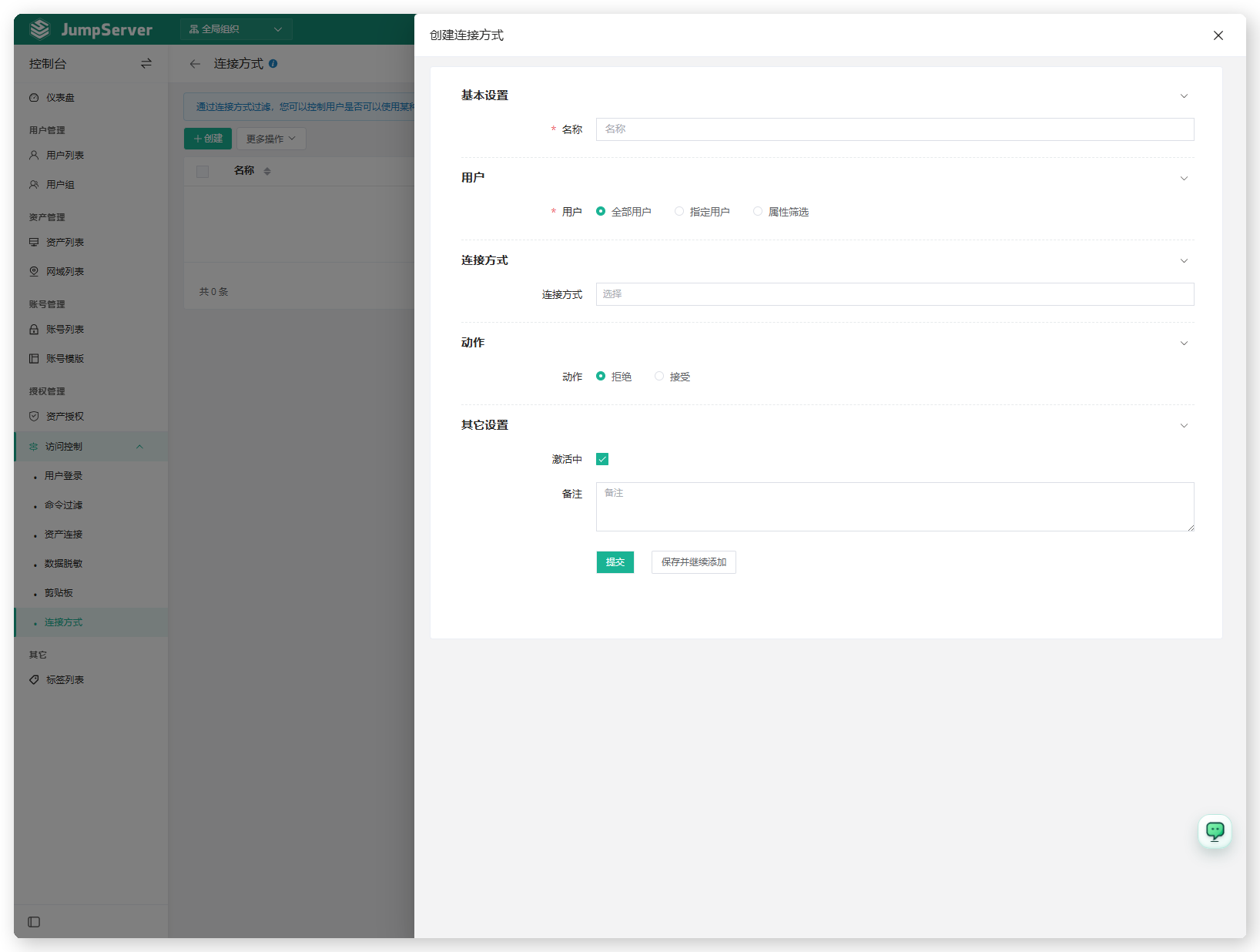Open the 全局组织 organization dropdown

point(236,29)
